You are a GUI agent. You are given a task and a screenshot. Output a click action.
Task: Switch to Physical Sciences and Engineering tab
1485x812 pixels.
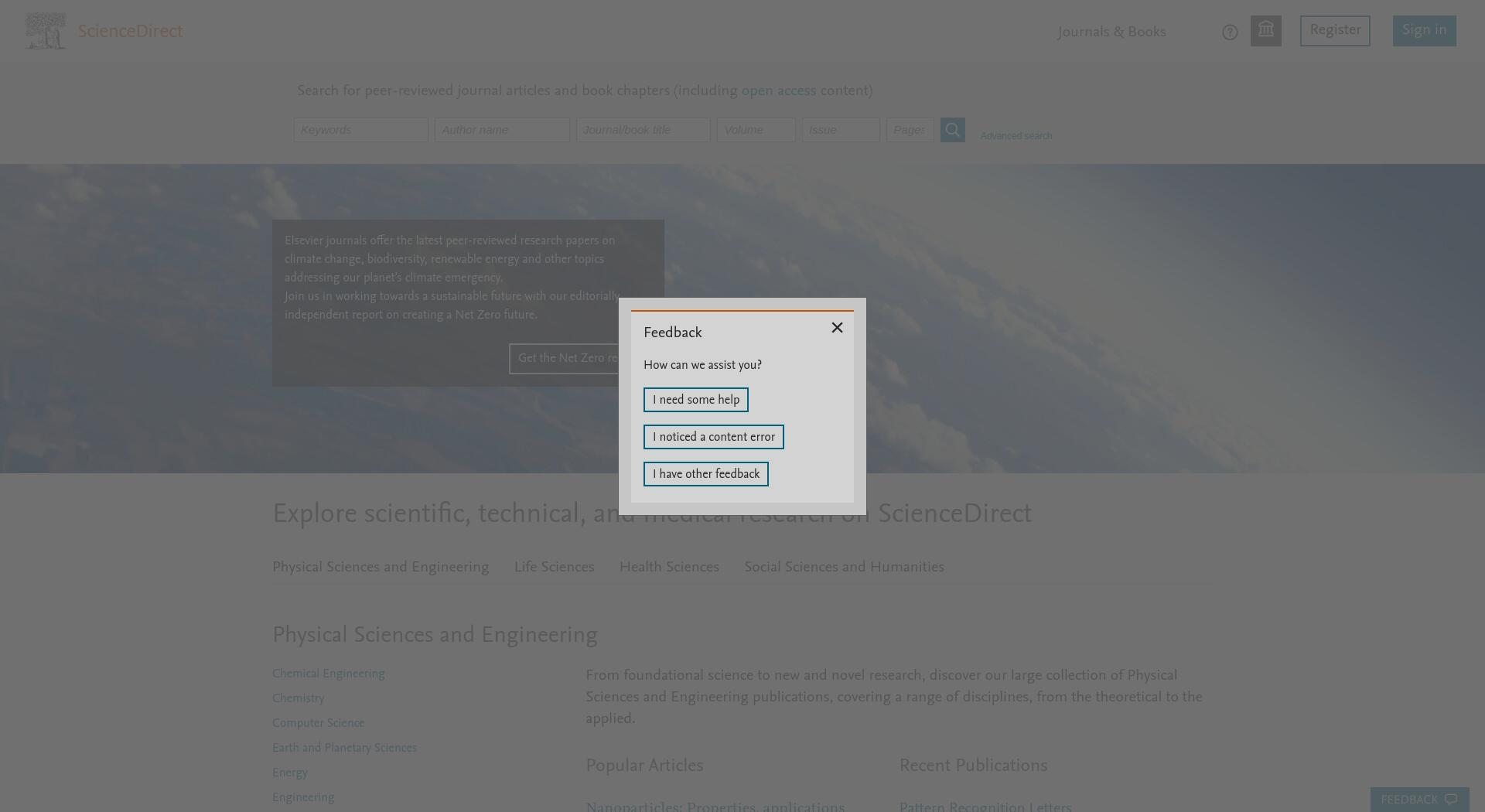pyautogui.click(x=381, y=568)
